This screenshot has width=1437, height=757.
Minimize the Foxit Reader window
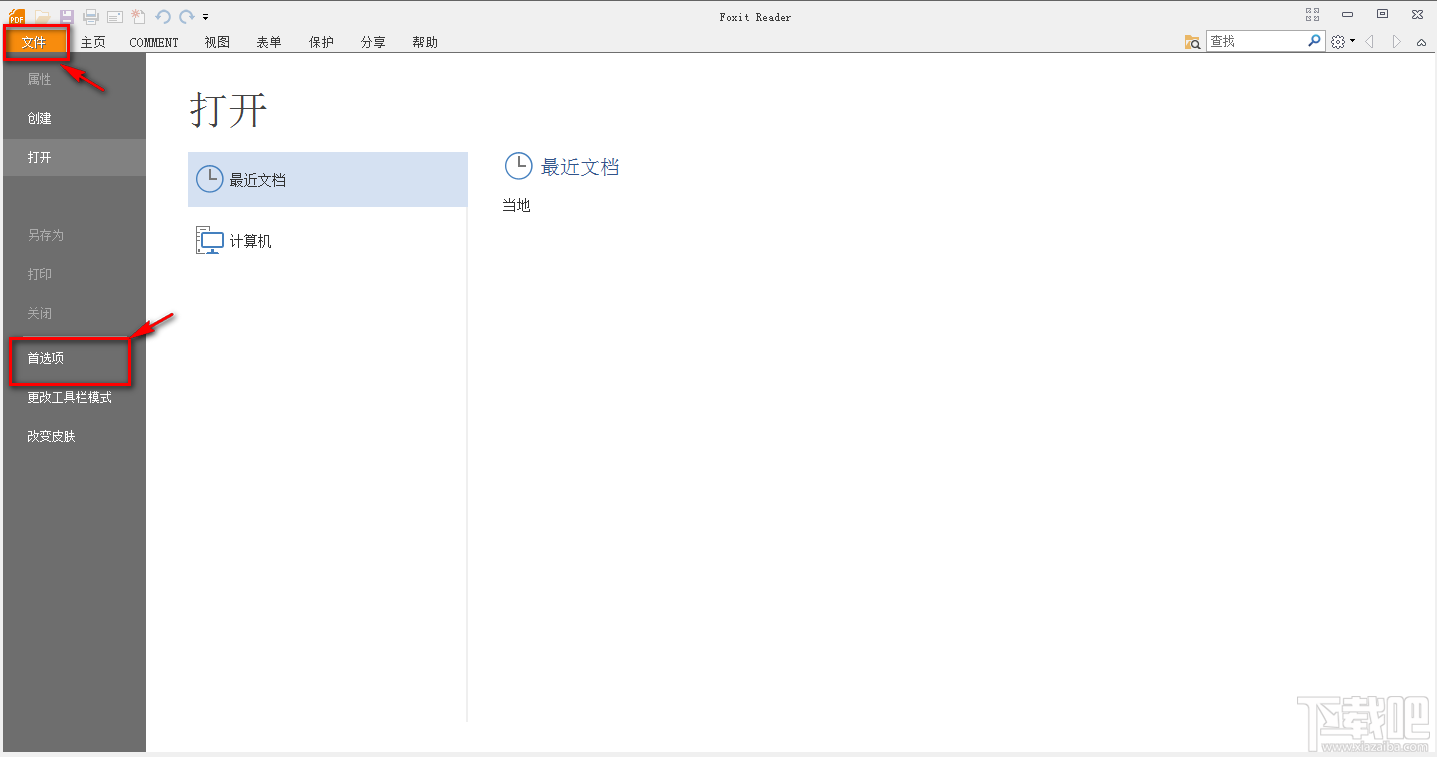point(1348,14)
